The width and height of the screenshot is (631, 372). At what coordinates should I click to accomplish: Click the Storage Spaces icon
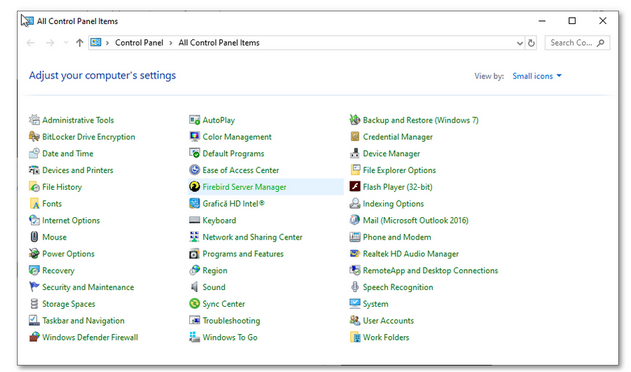pos(35,304)
